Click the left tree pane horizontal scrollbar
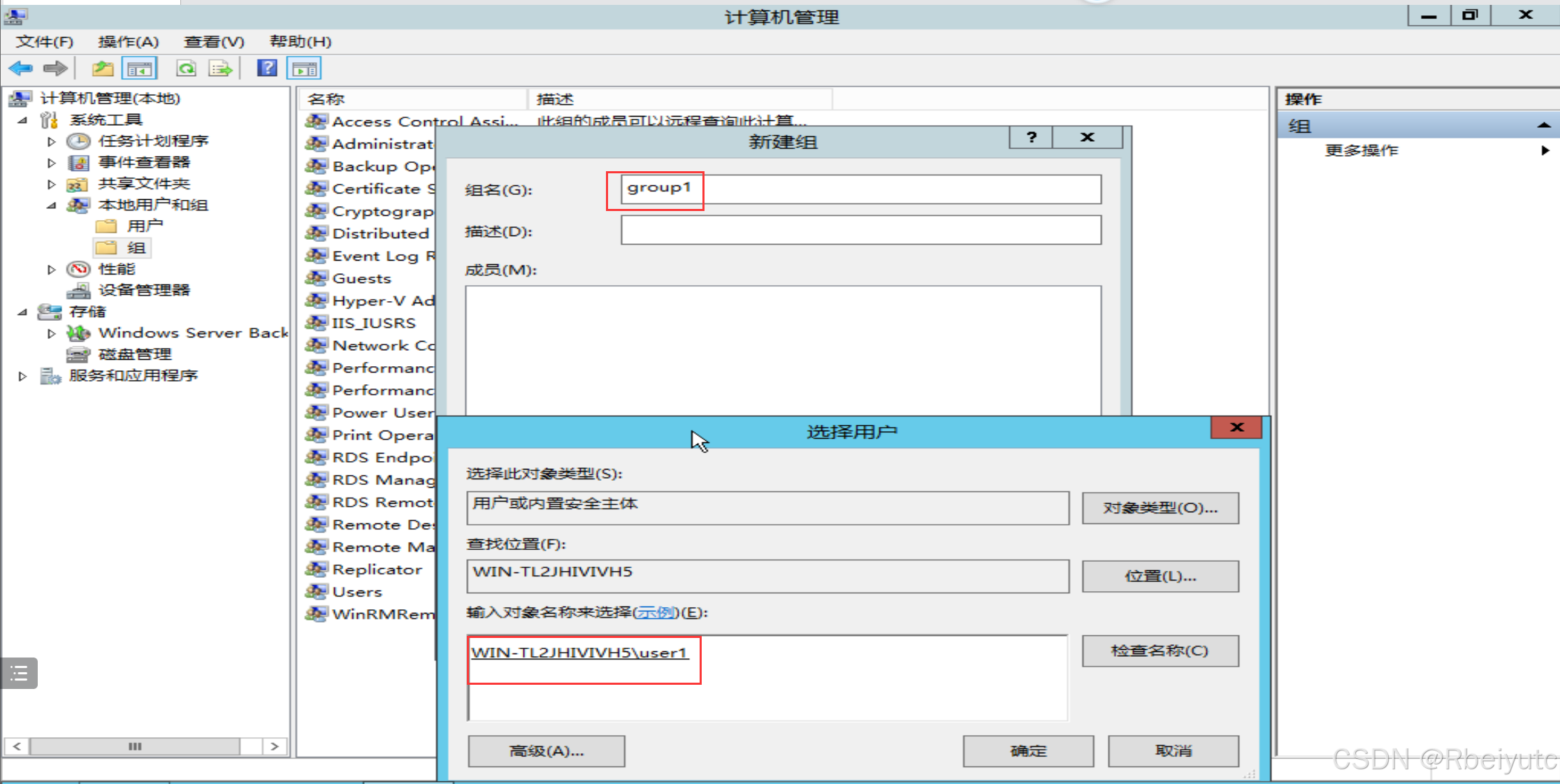The height and width of the screenshot is (784, 1560). pos(135,746)
